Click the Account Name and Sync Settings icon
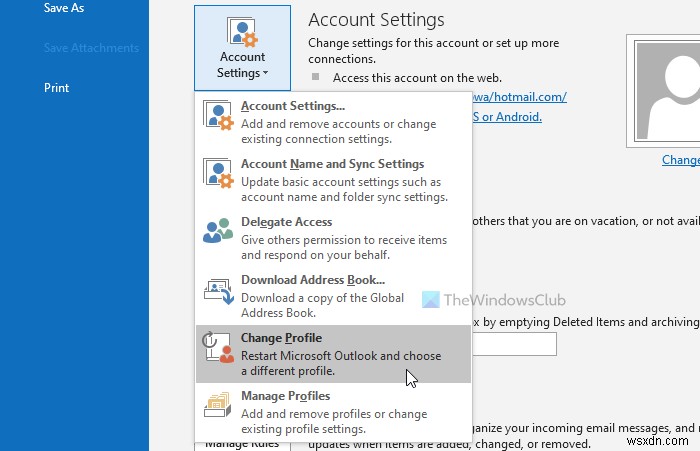This screenshot has height=451, width=700. [x=218, y=173]
